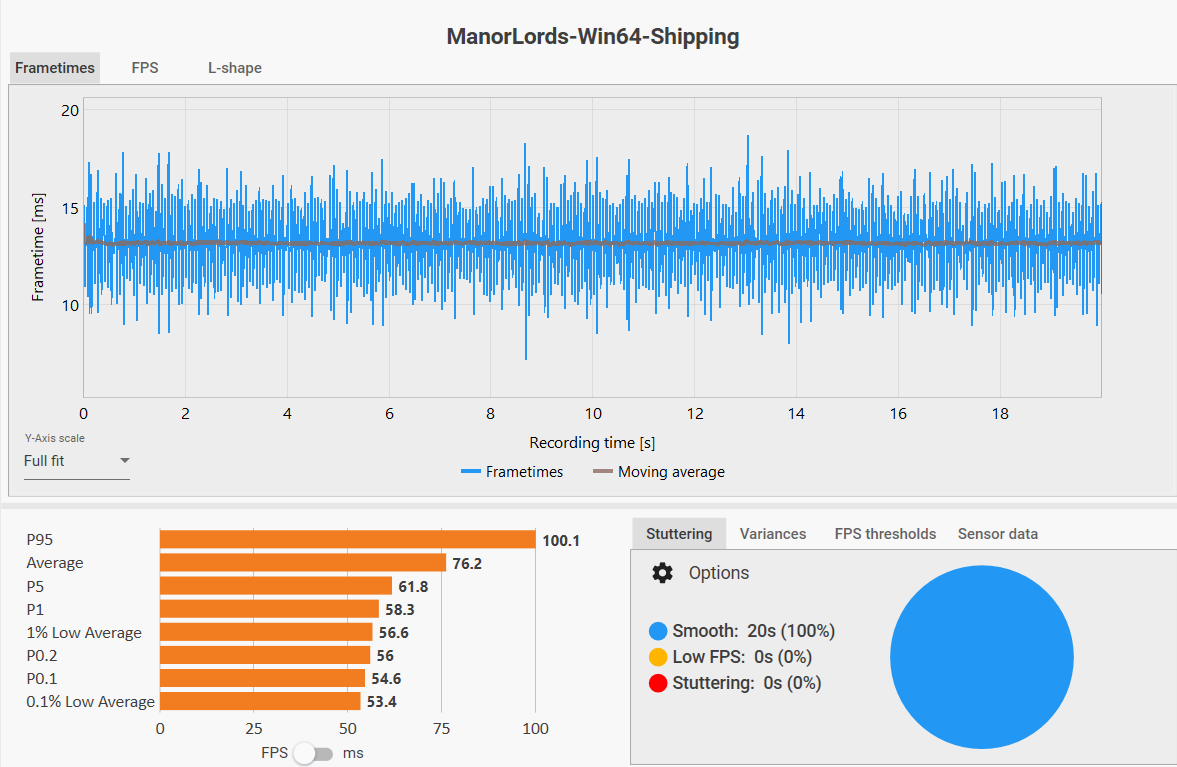
Task: Open the L-shape tab
Action: point(235,68)
